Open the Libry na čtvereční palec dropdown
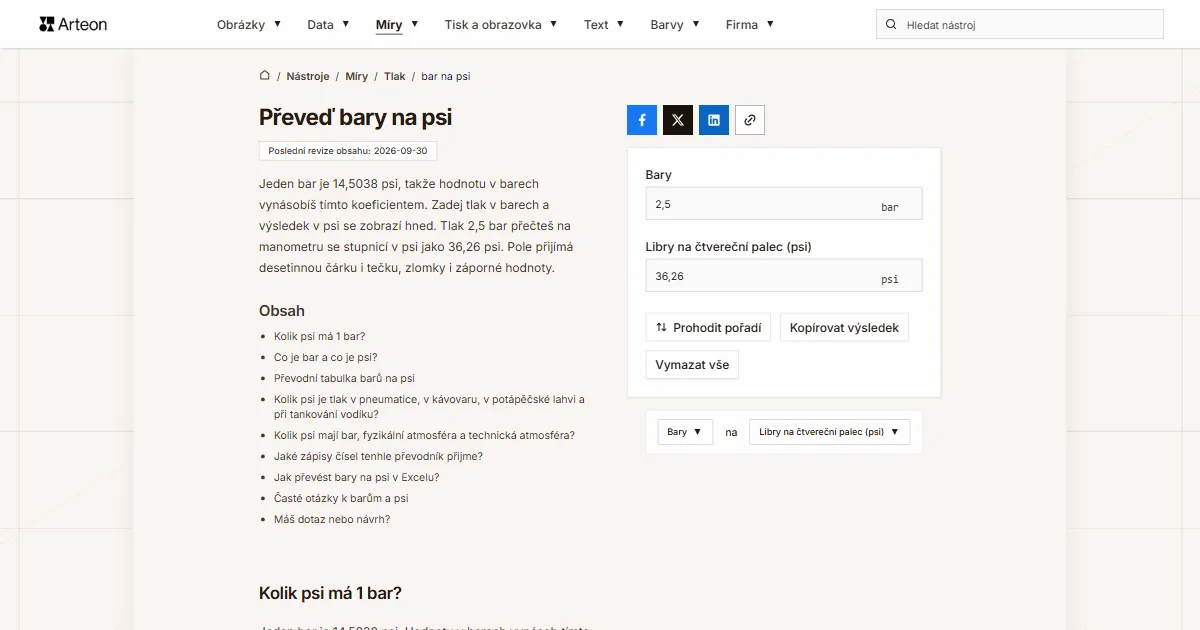 (829, 432)
